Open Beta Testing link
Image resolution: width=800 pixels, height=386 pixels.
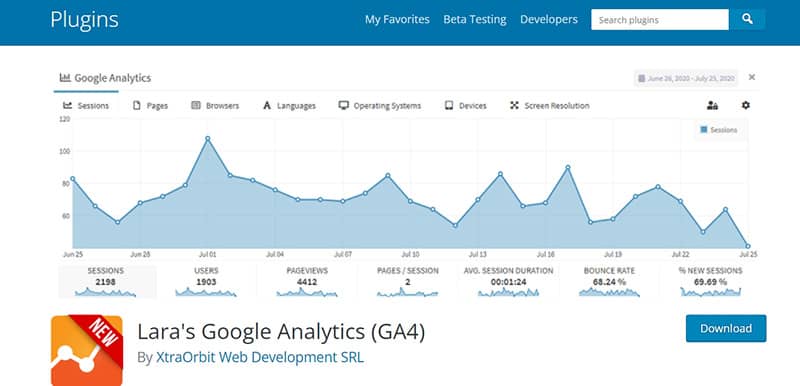click(x=474, y=19)
